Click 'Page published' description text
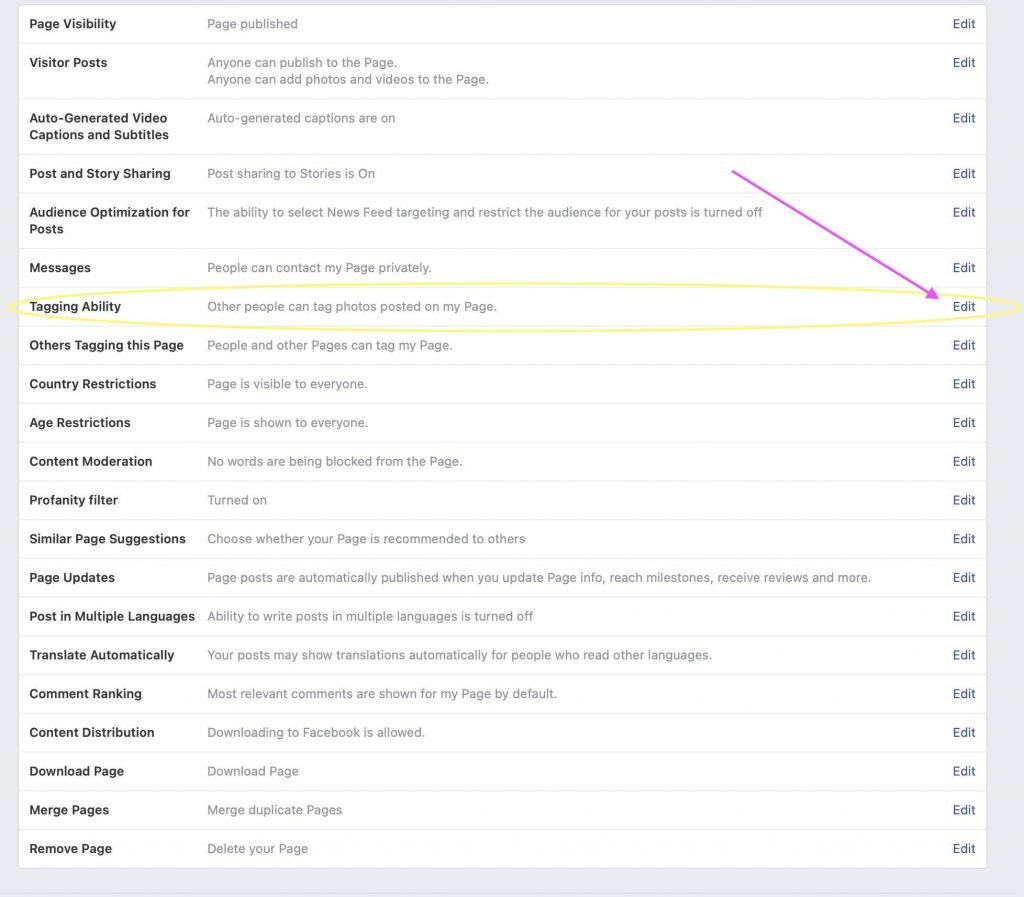Viewport: 1024px width, 897px height. 252,24
